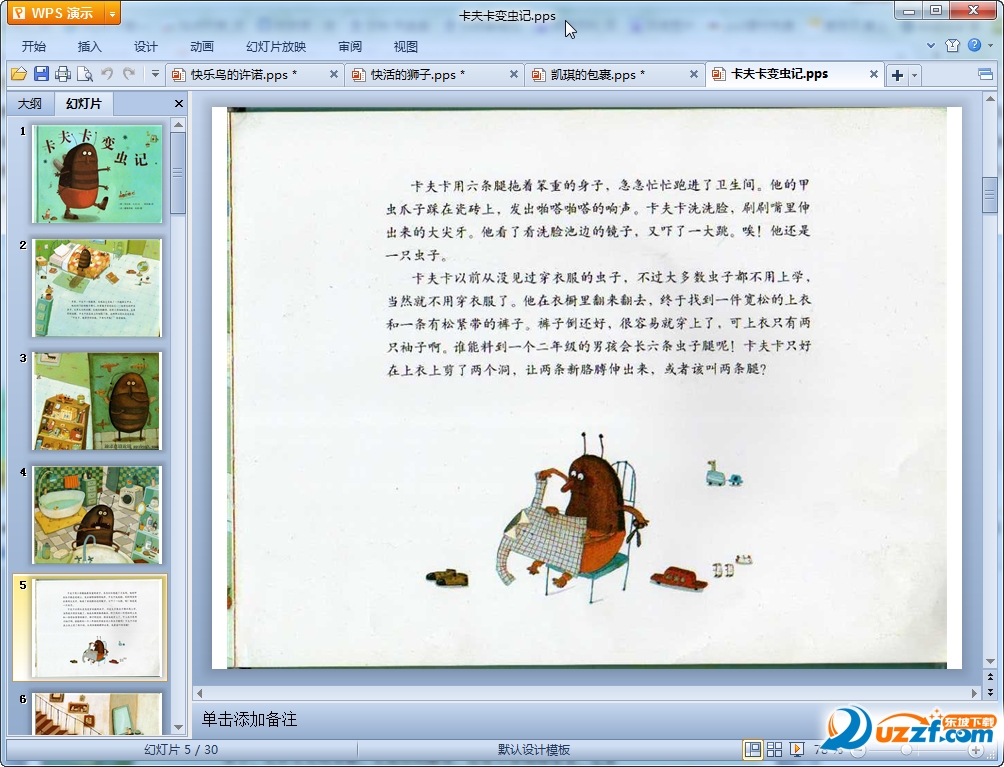Open the 视图 ribbon tab
This screenshot has height=767, width=1004.
406,47
